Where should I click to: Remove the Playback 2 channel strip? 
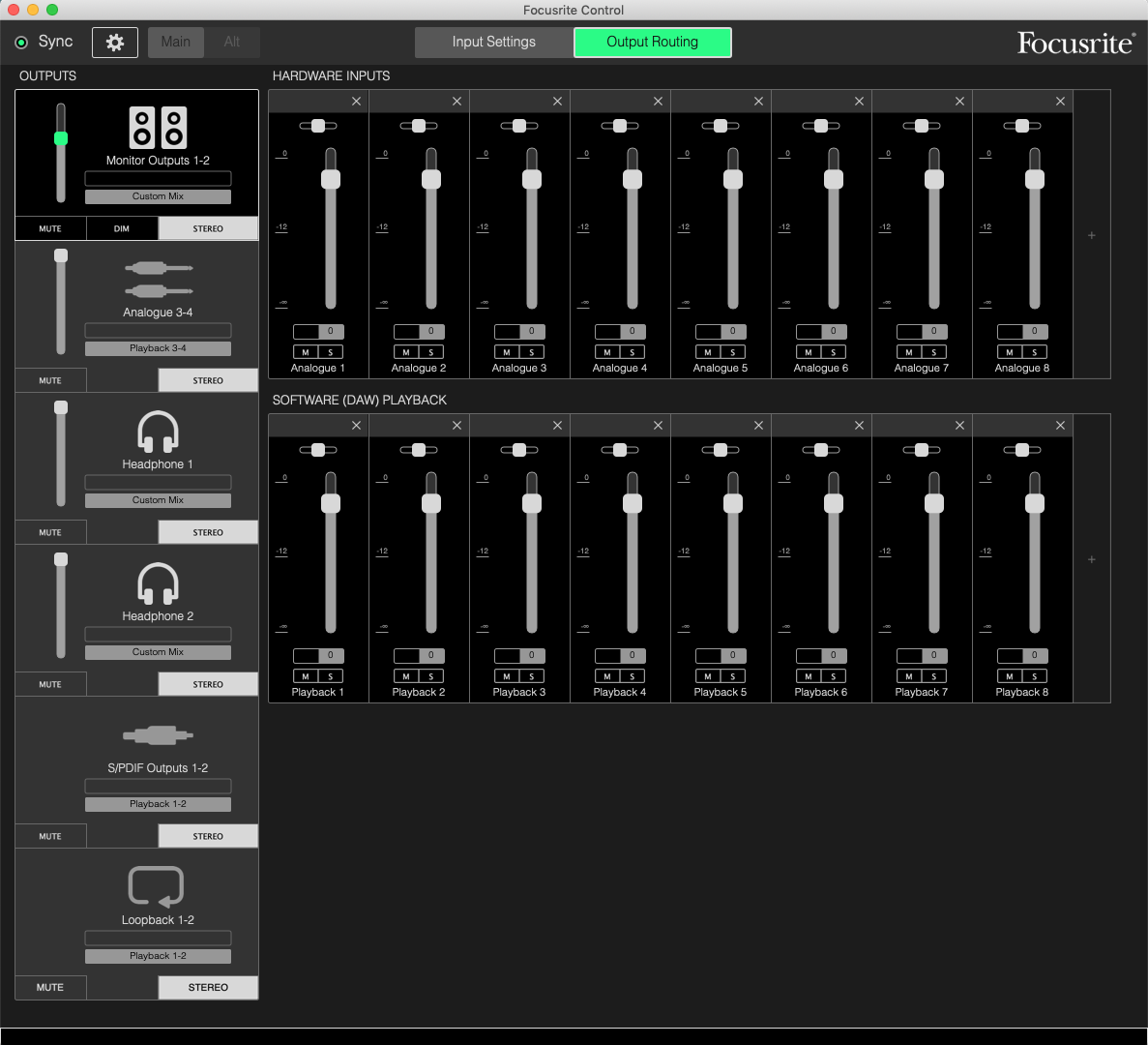(456, 426)
